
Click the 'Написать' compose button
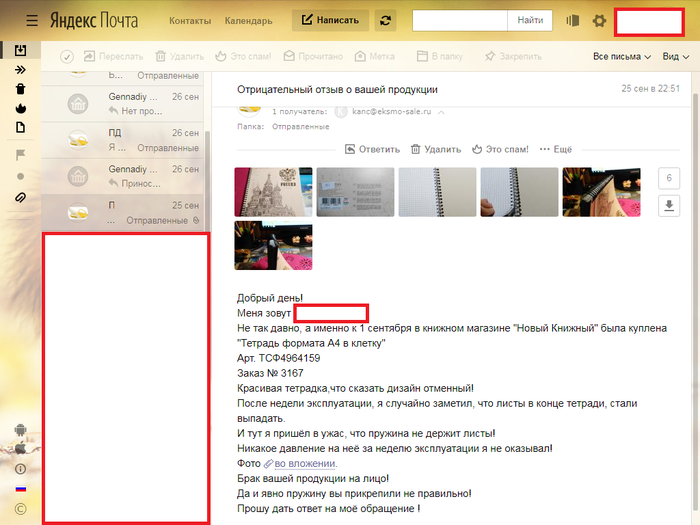point(330,20)
